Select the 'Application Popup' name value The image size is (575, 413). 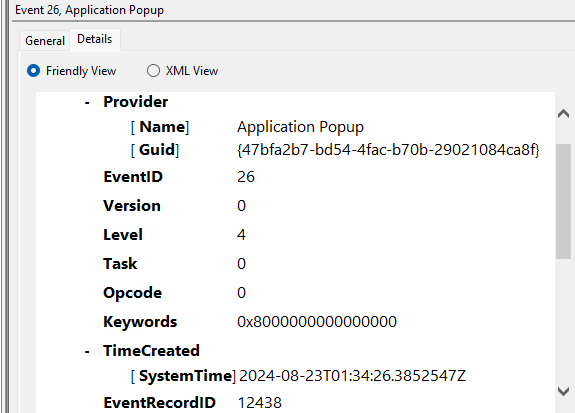(300, 127)
